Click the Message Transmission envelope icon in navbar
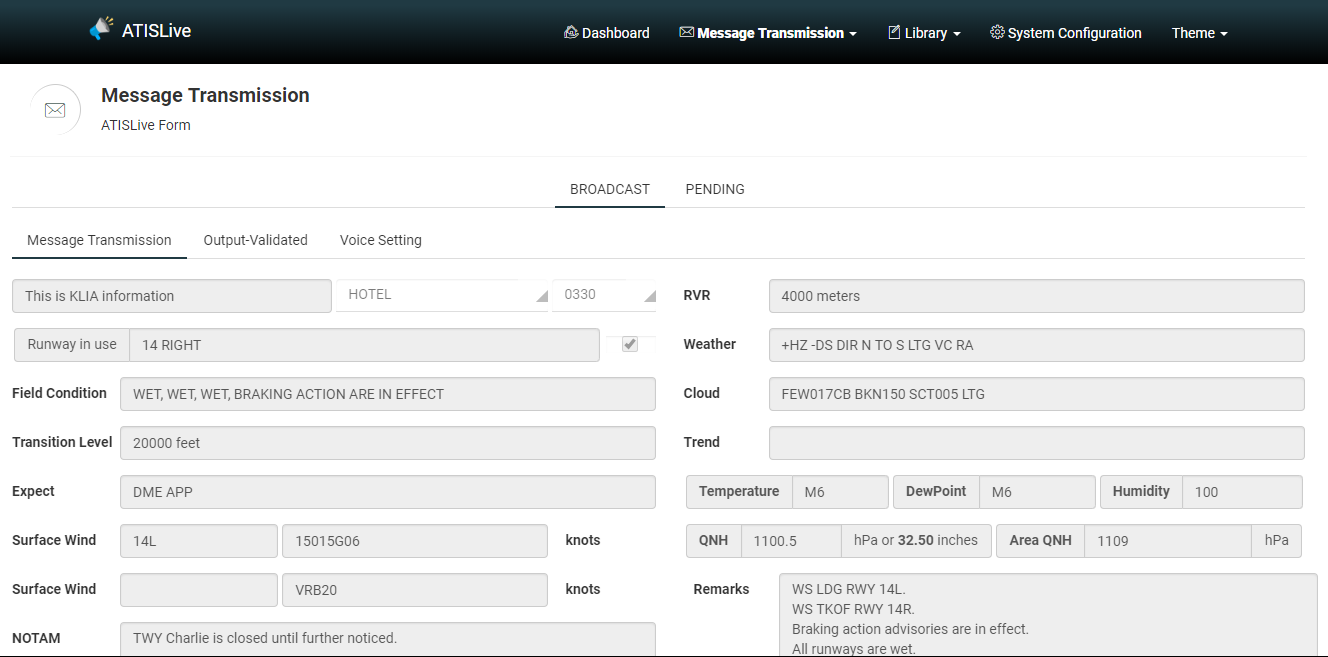Screen dimensions: 1328x657 [686, 32]
